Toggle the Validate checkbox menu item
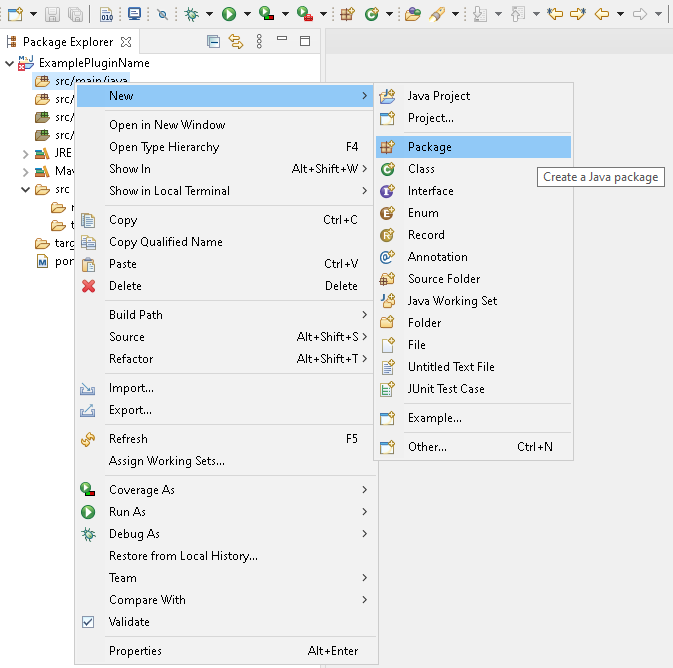This screenshot has width=673, height=668. 88,622
